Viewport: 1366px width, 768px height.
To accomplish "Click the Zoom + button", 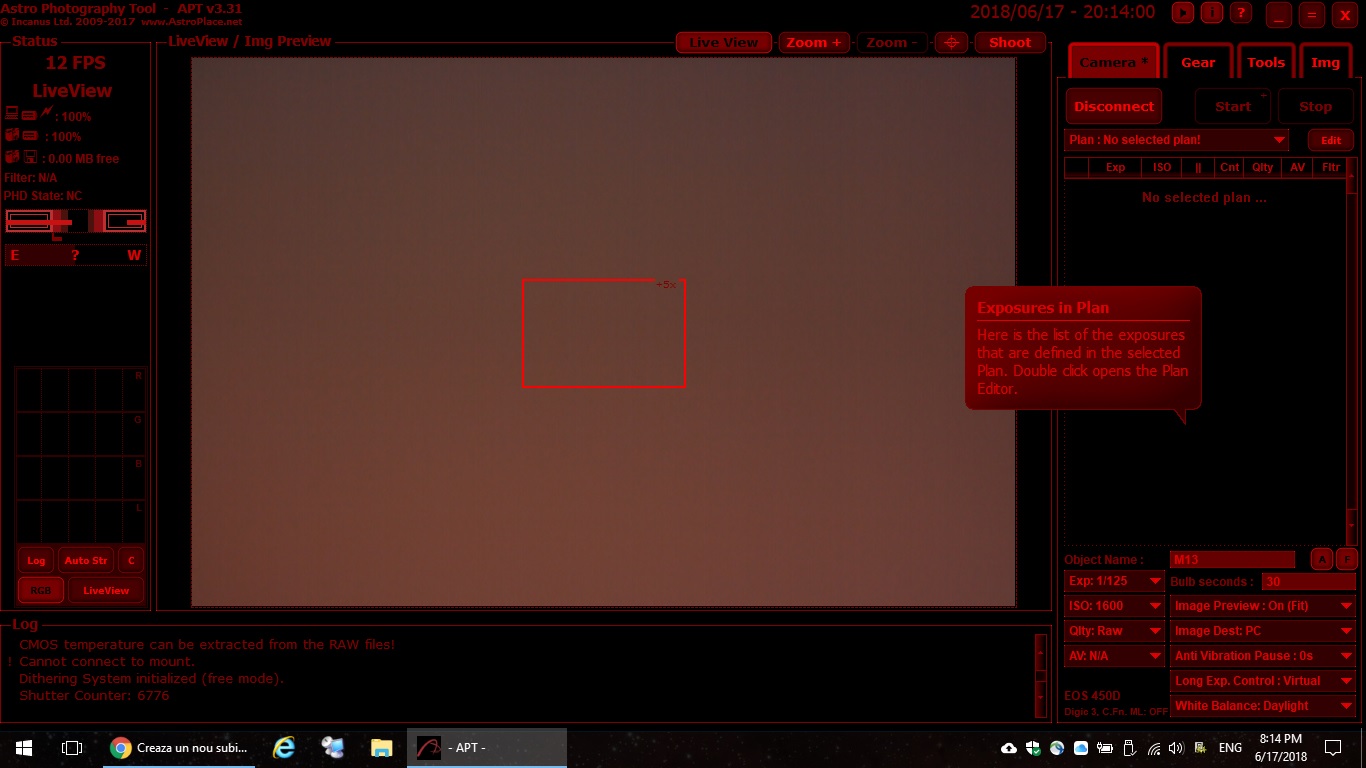I will point(814,42).
